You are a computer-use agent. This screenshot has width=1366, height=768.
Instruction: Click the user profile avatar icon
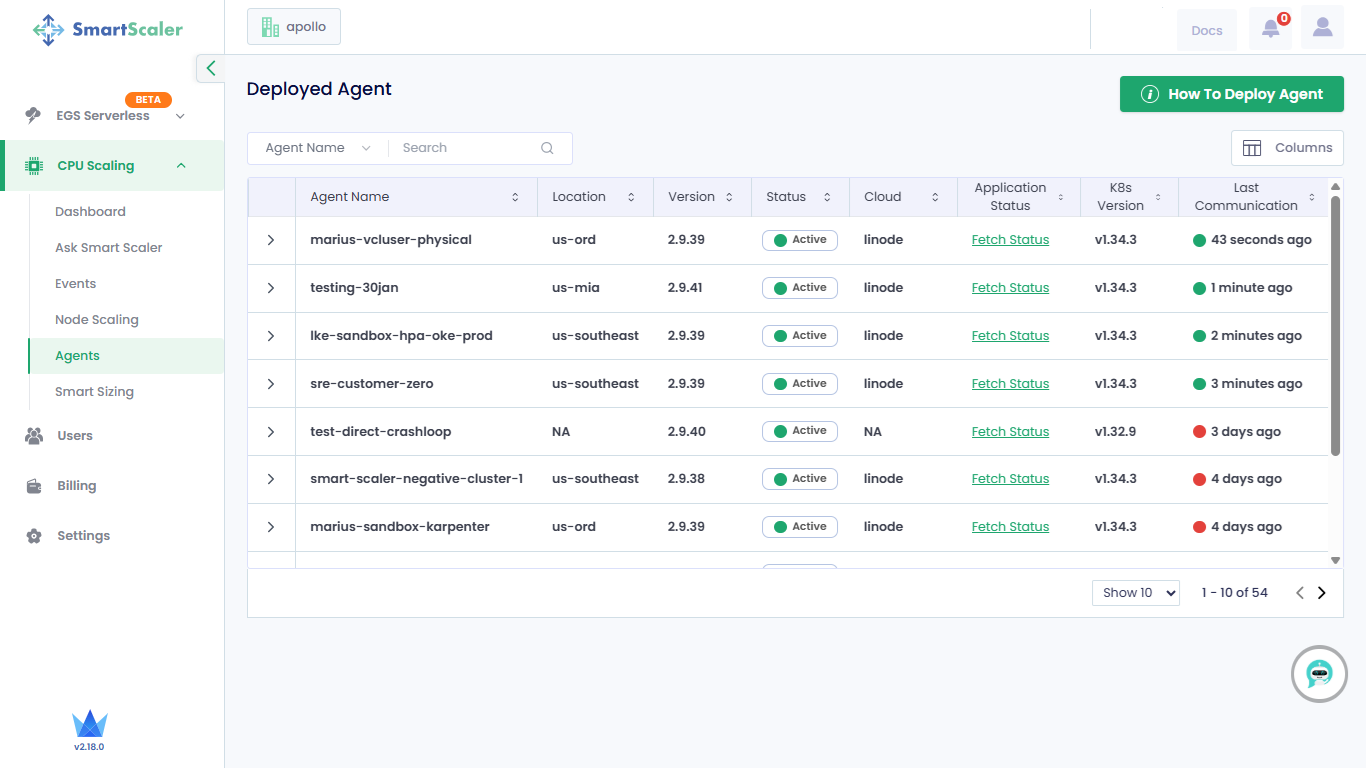[x=1322, y=28]
